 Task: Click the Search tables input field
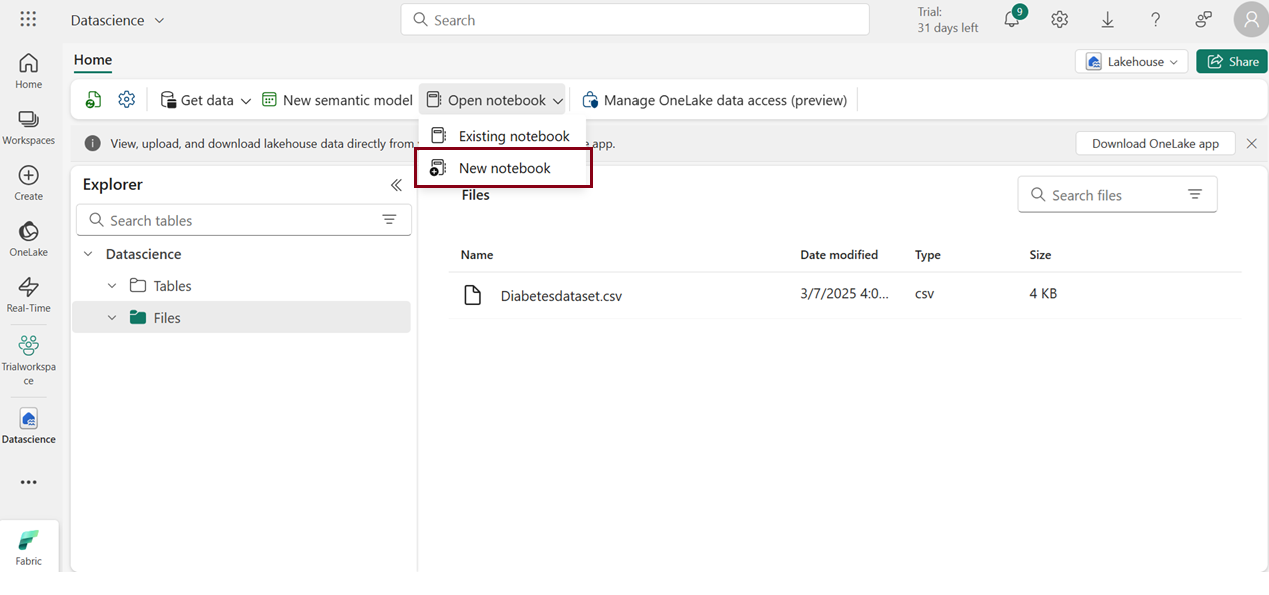coord(243,220)
